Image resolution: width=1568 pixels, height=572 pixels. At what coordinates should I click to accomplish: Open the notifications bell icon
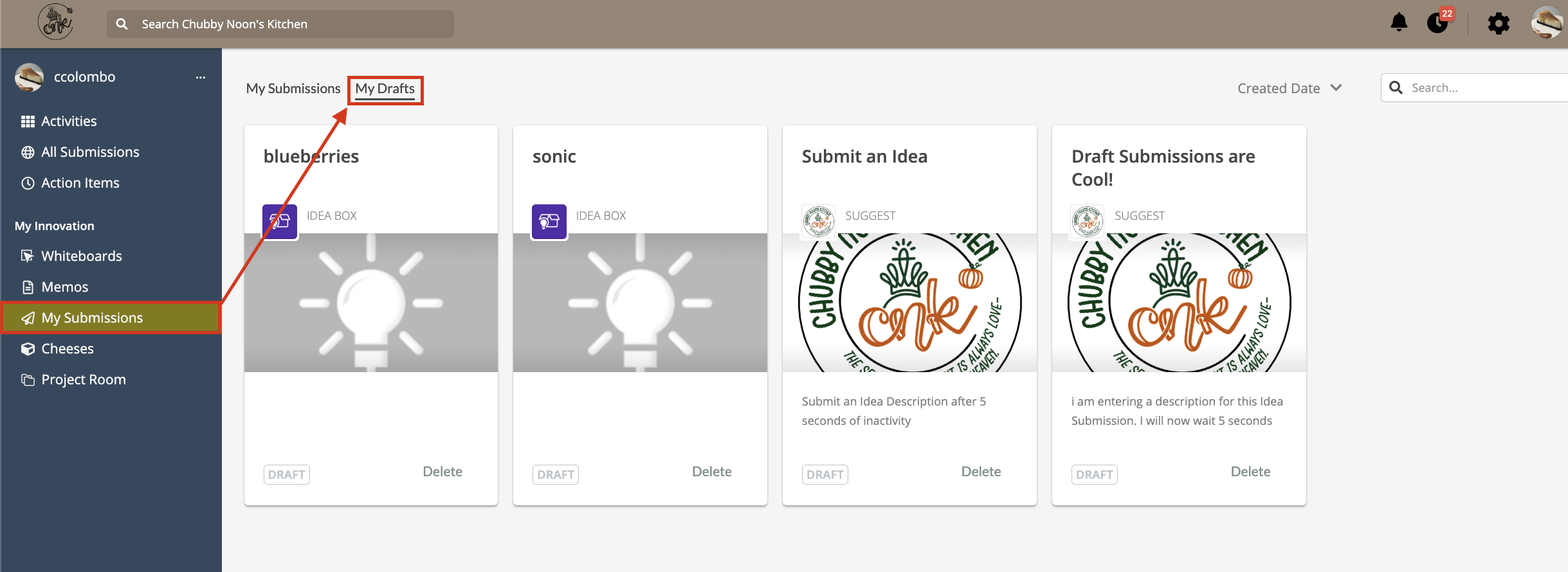[x=1399, y=22]
